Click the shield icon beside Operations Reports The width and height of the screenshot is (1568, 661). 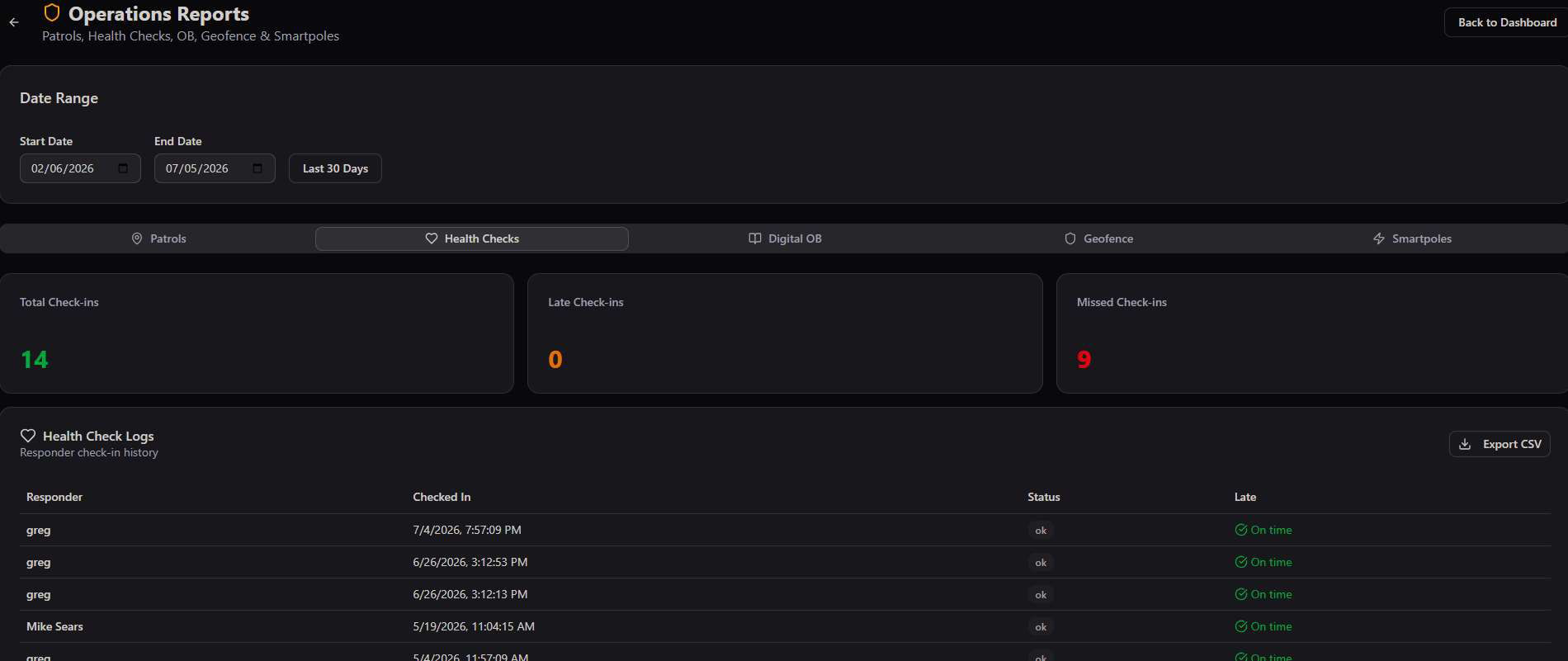point(52,13)
